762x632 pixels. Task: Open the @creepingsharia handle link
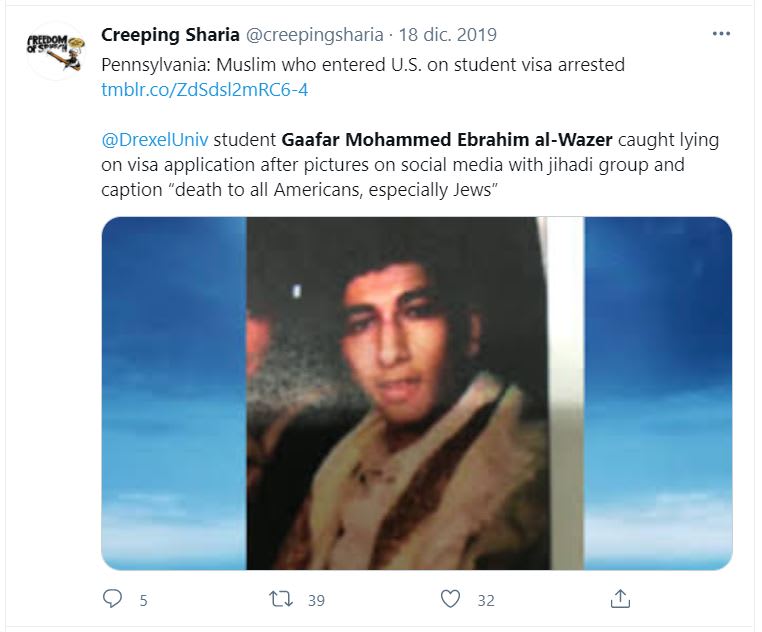pos(314,35)
